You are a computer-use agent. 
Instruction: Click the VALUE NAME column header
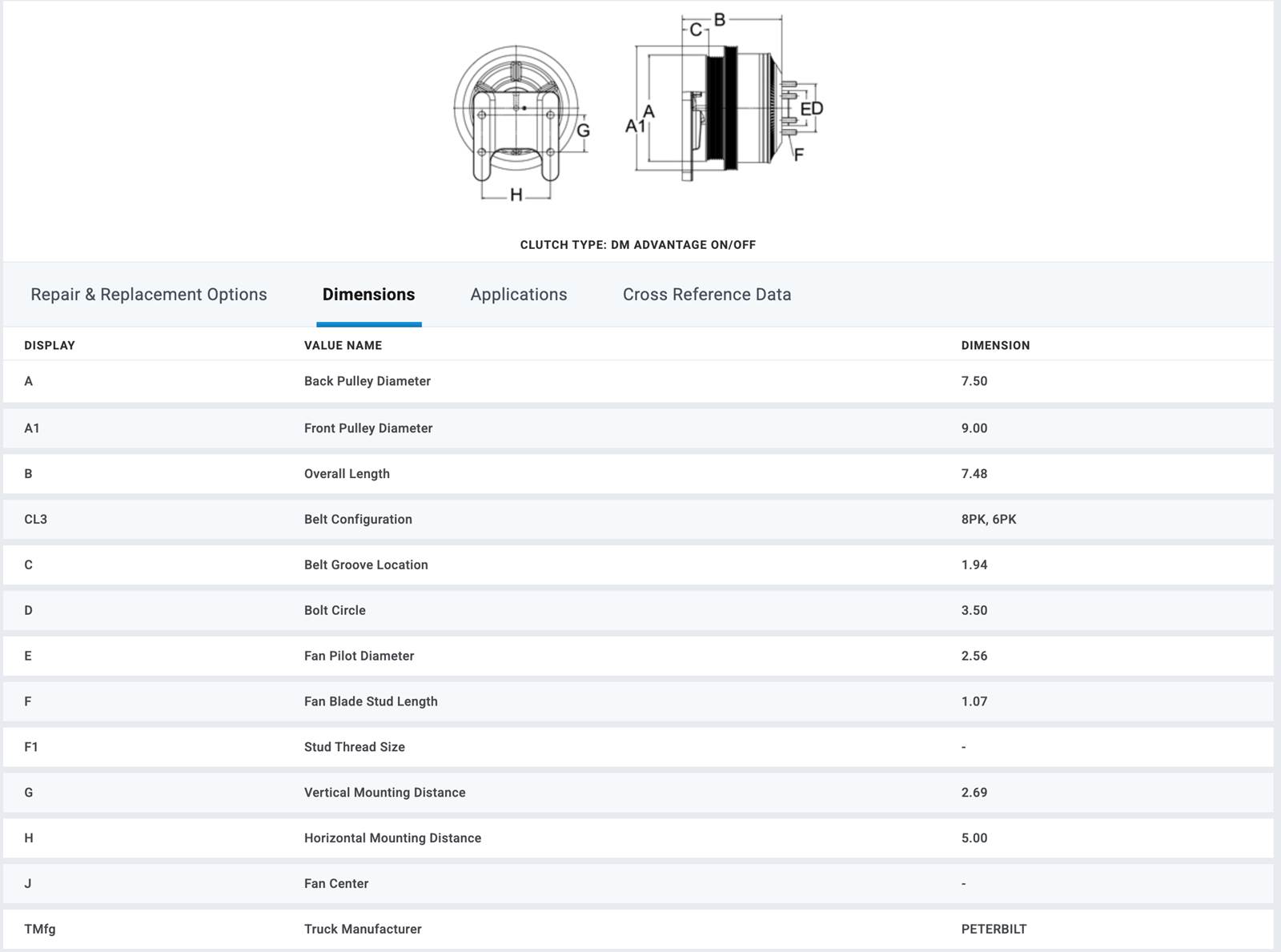[x=343, y=345]
